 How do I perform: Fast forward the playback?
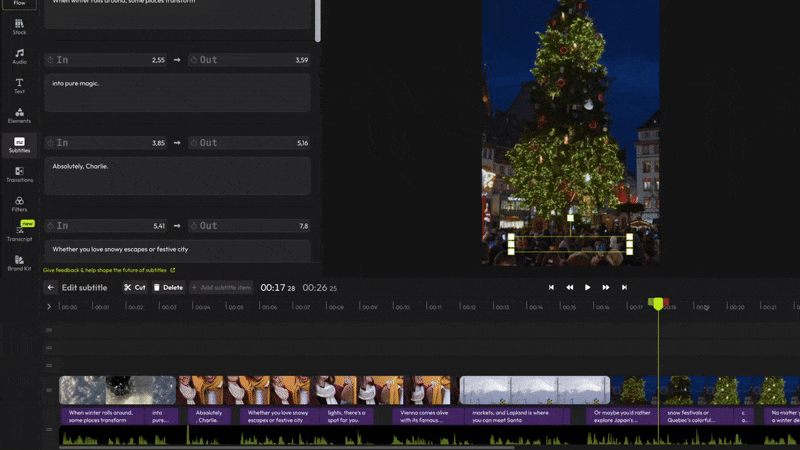[606, 288]
